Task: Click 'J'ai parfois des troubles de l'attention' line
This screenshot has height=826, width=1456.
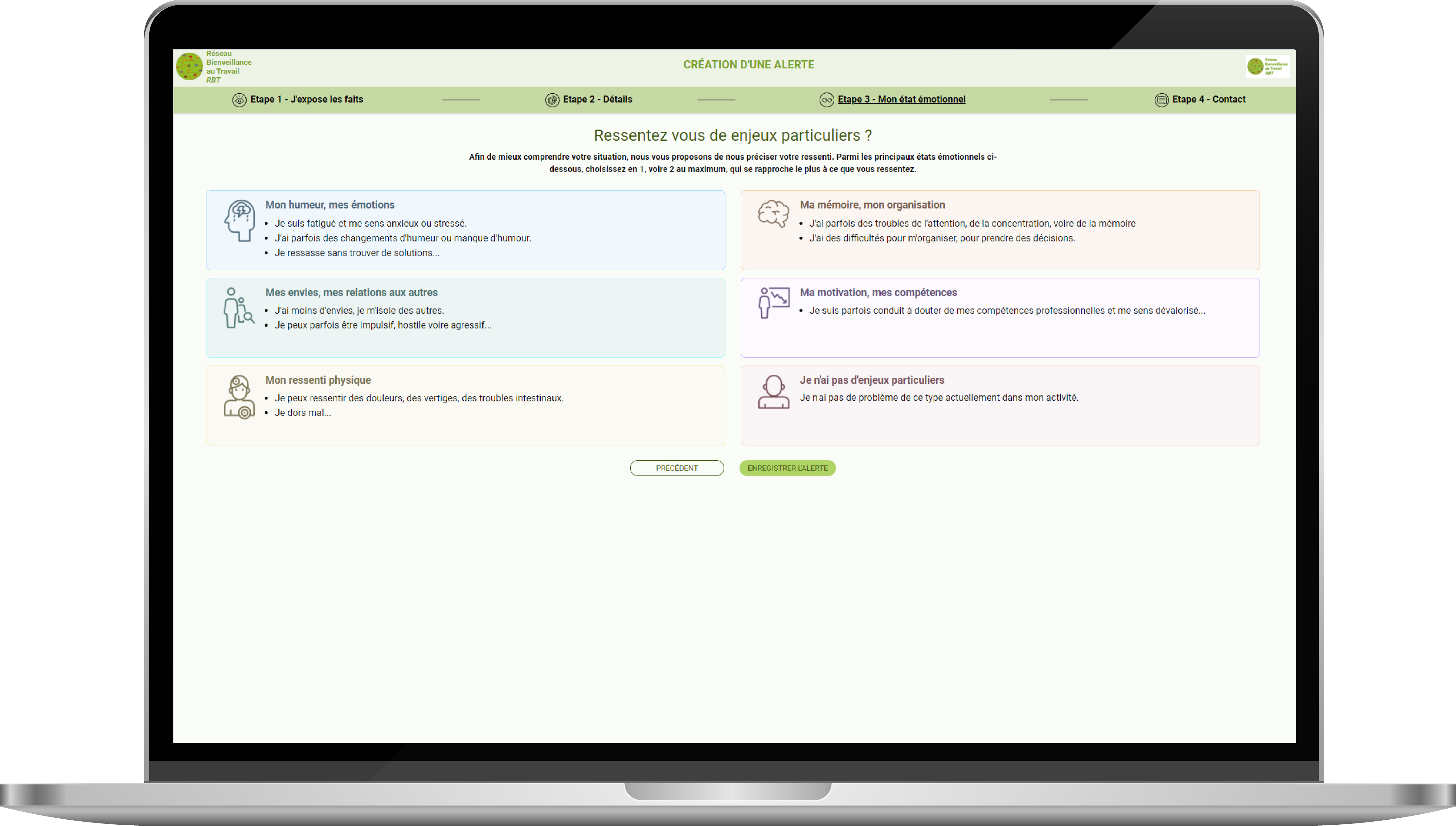Action: [x=972, y=223]
